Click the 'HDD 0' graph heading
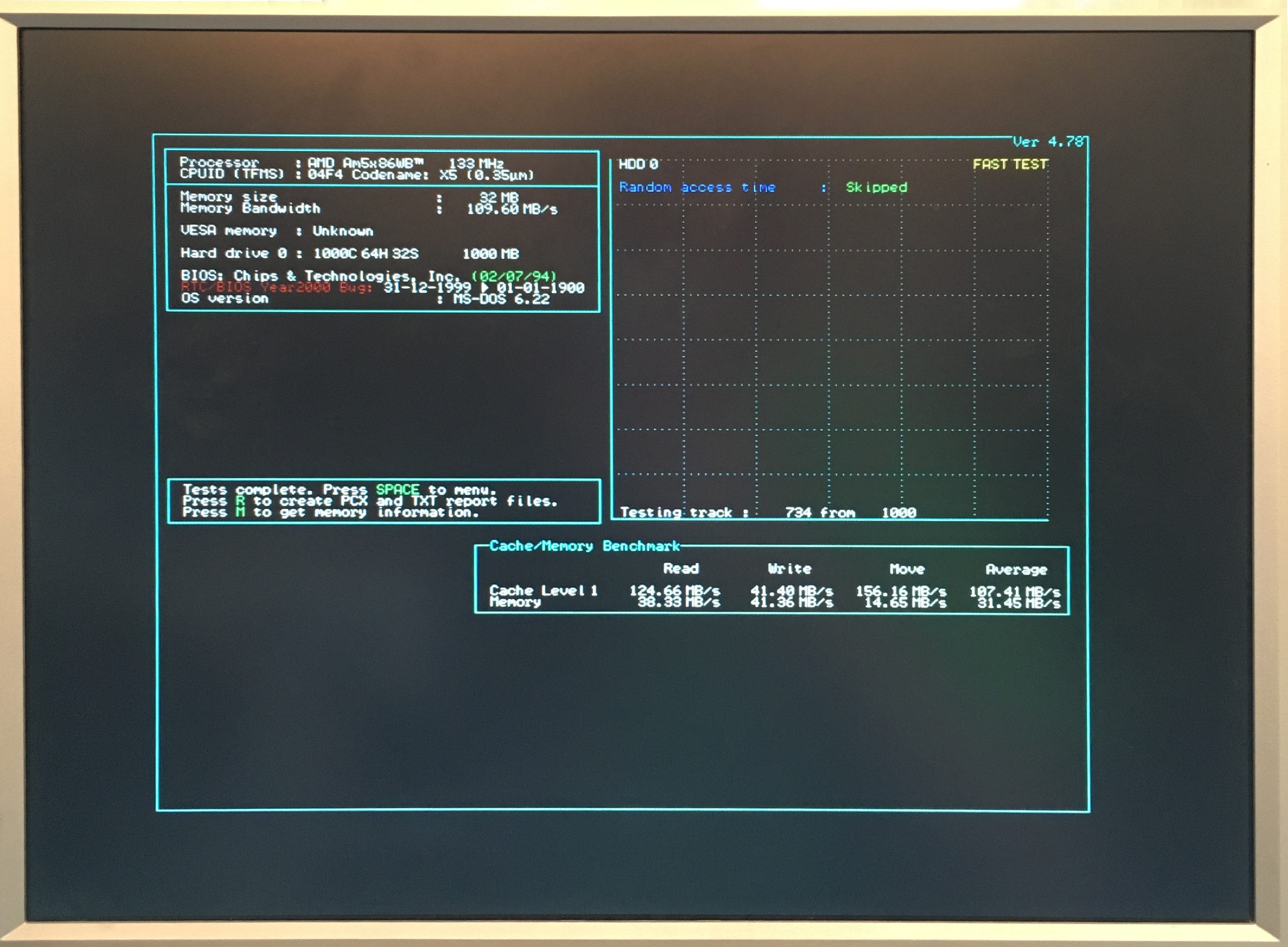This screenshot has width=1288, height=947. pyautogui.click(x=639, y=165)
